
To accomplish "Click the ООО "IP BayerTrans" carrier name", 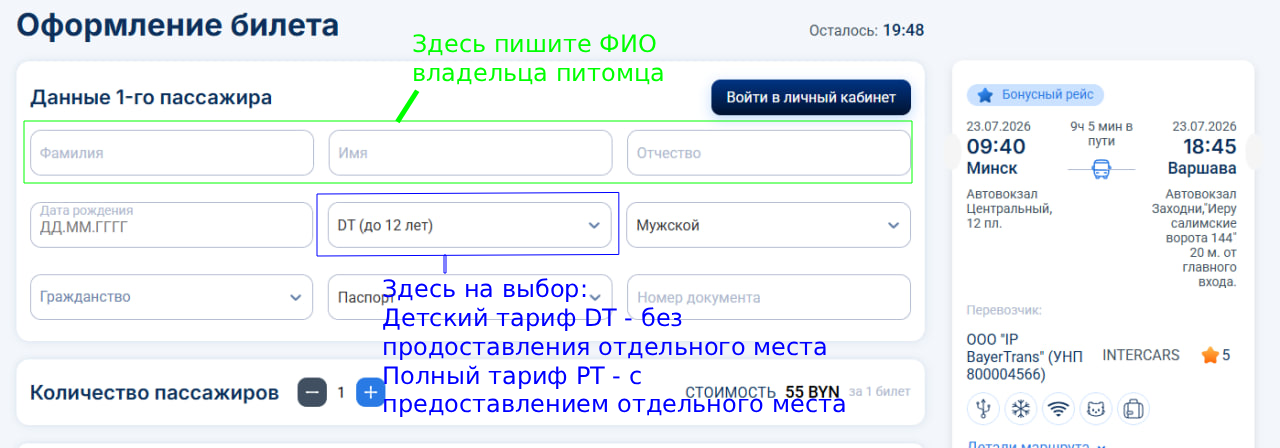I will [1025, 357].
